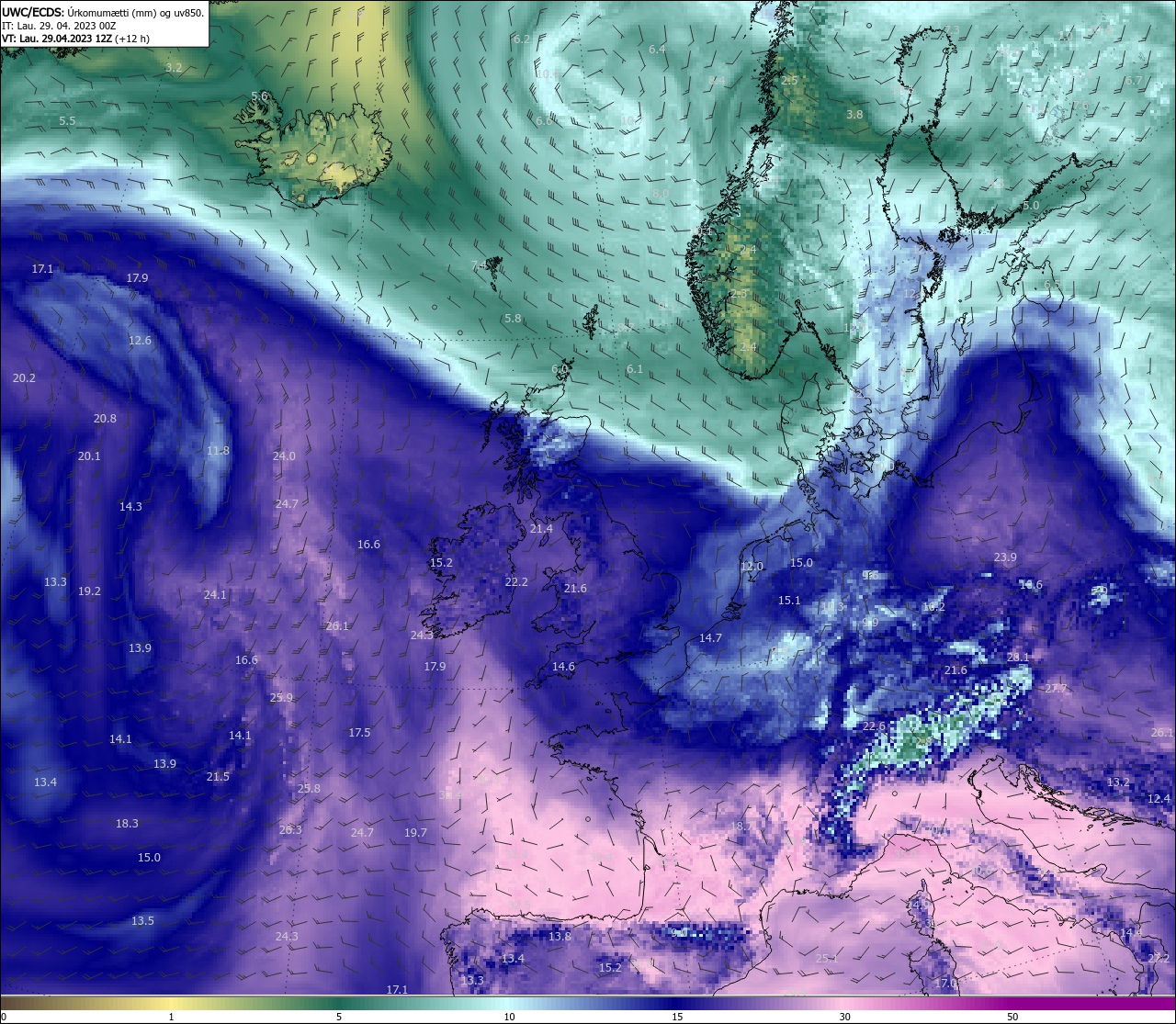Image resolution: width=1176 pixels, height=1024 pixels.
Task: Click the 27.7 value over eastern Europe
Action: pyautogui.click(x=1056, y=688)
